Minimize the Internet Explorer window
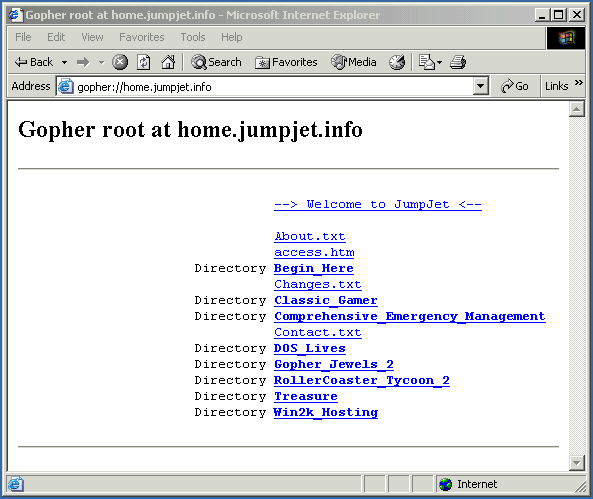This screenshot has height=499, width=593. pos(542,15)
